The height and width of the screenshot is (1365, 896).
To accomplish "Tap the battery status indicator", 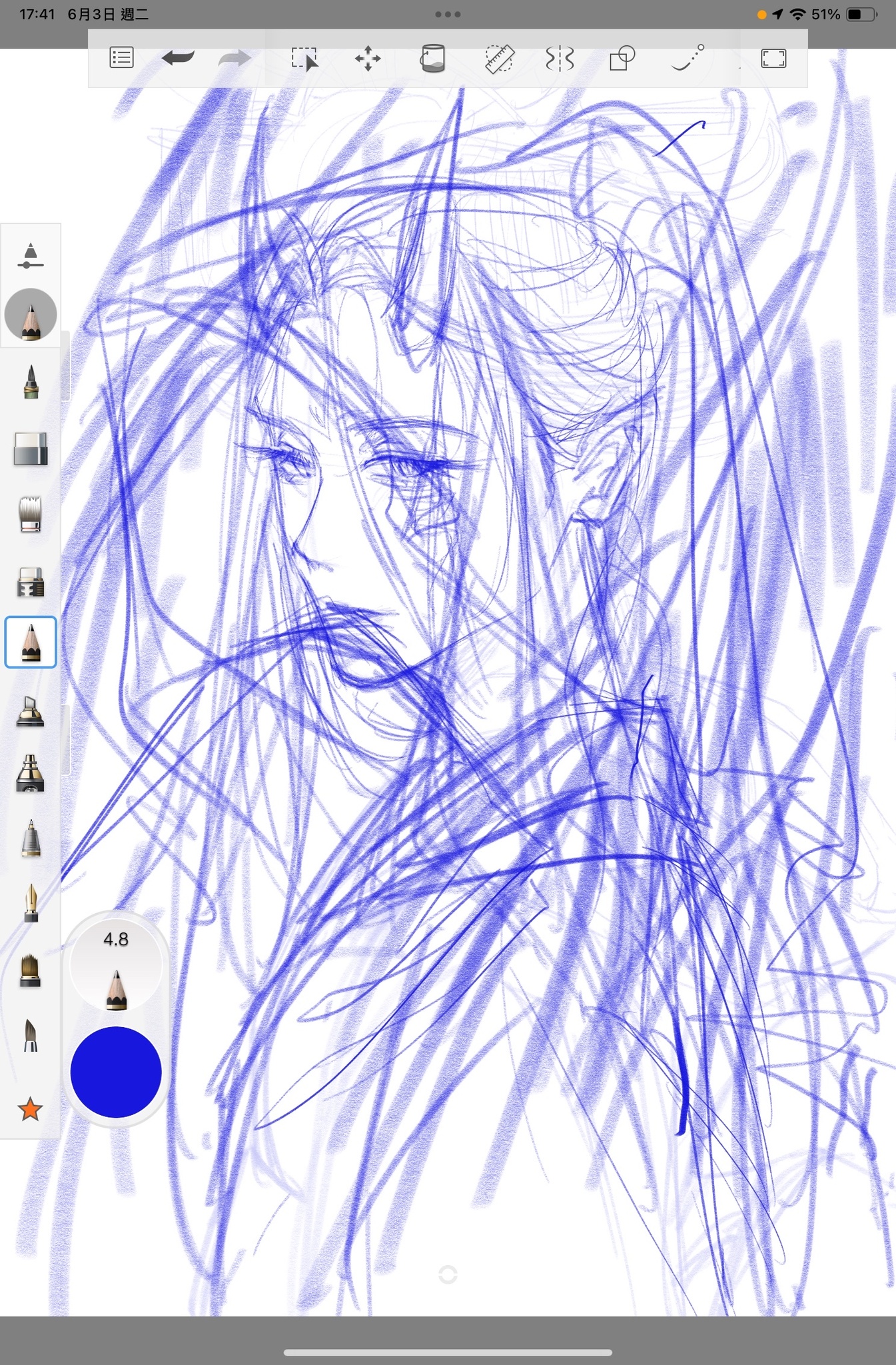I will 861,14.
